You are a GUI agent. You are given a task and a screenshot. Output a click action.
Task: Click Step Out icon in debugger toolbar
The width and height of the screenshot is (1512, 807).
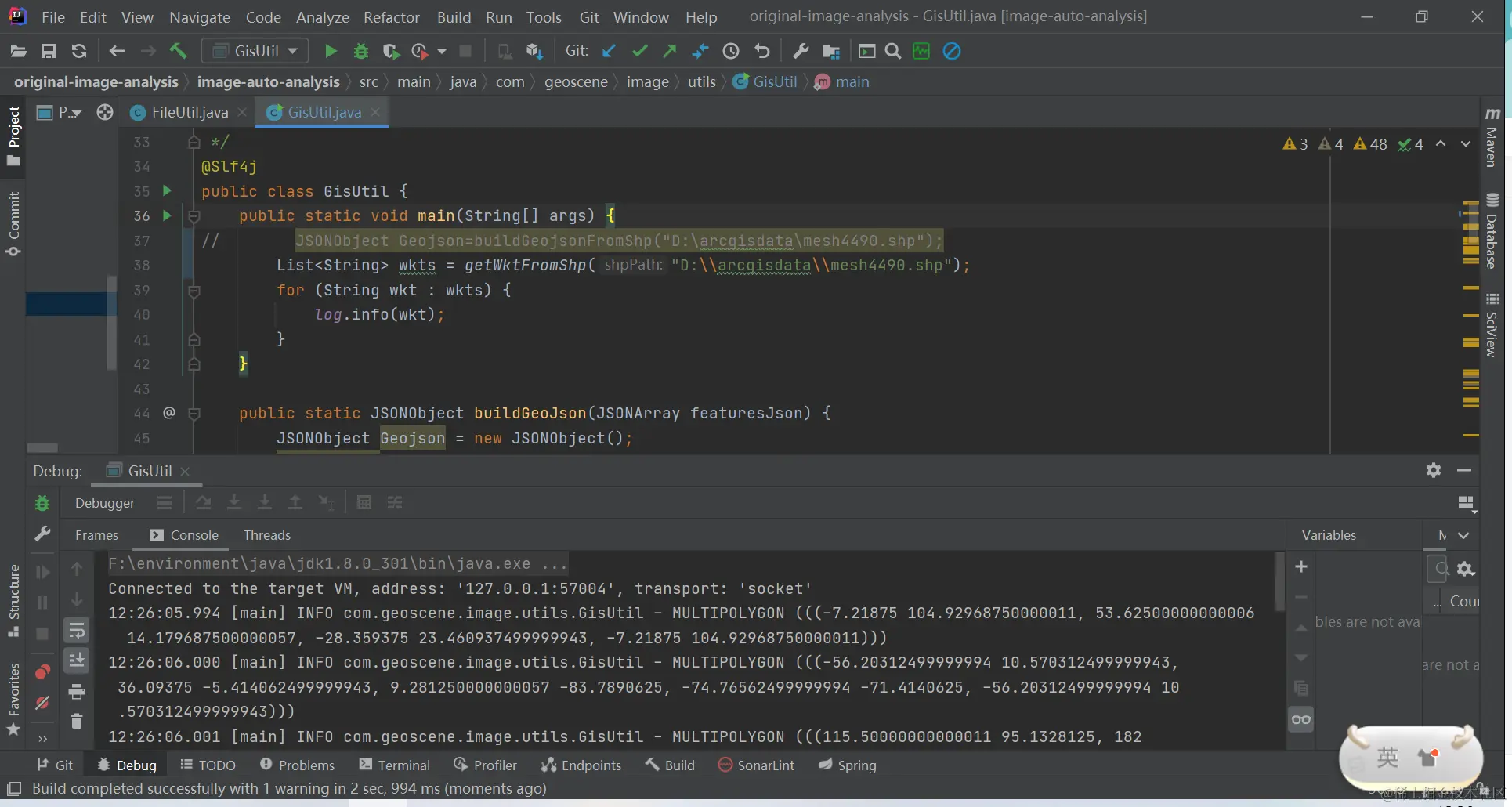click(x=295, y=502)
